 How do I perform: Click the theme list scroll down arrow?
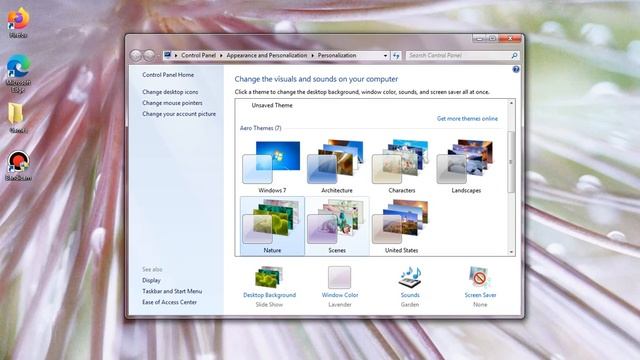(x=511, y=252)
